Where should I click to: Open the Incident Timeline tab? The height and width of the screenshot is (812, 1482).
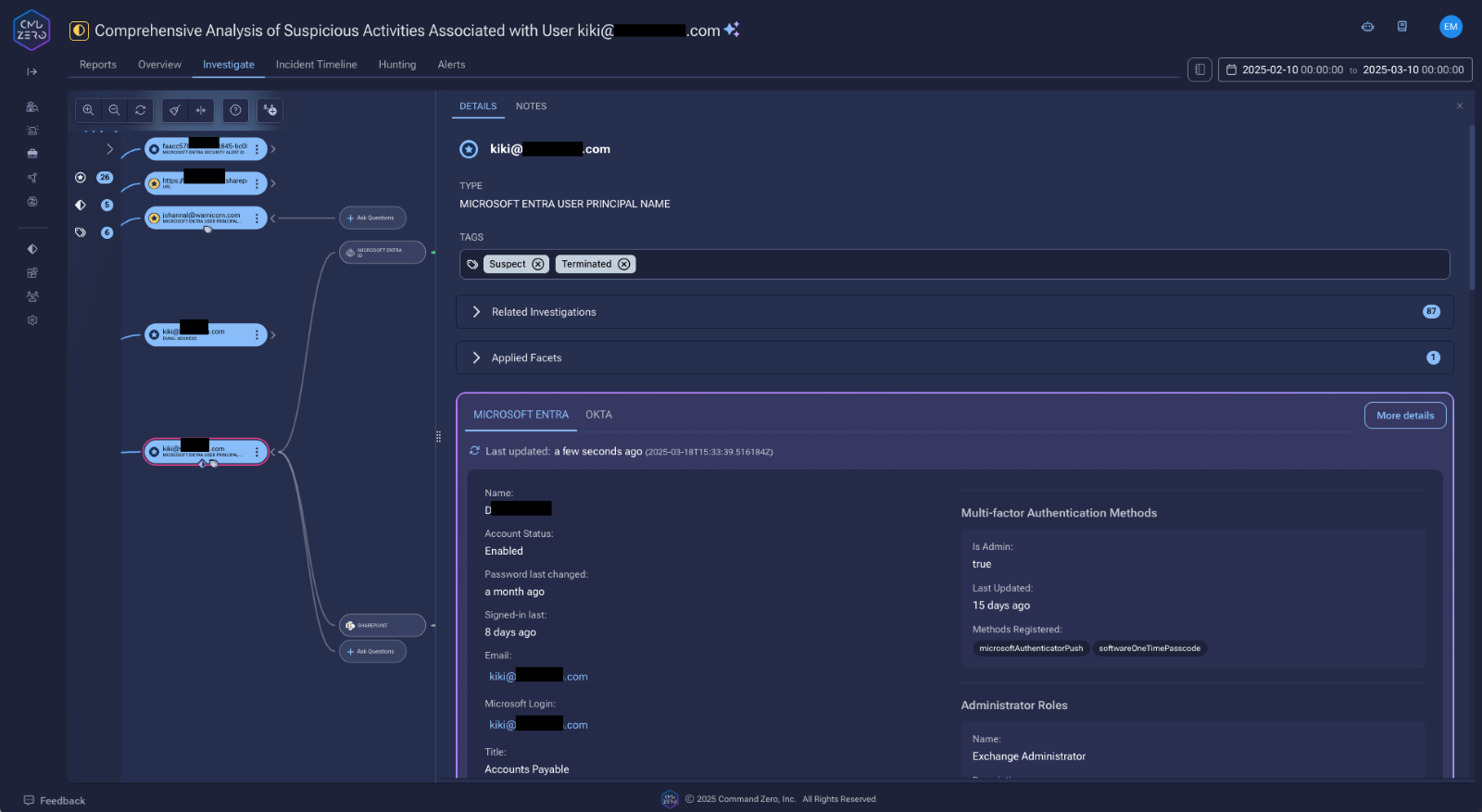(316, 65)
